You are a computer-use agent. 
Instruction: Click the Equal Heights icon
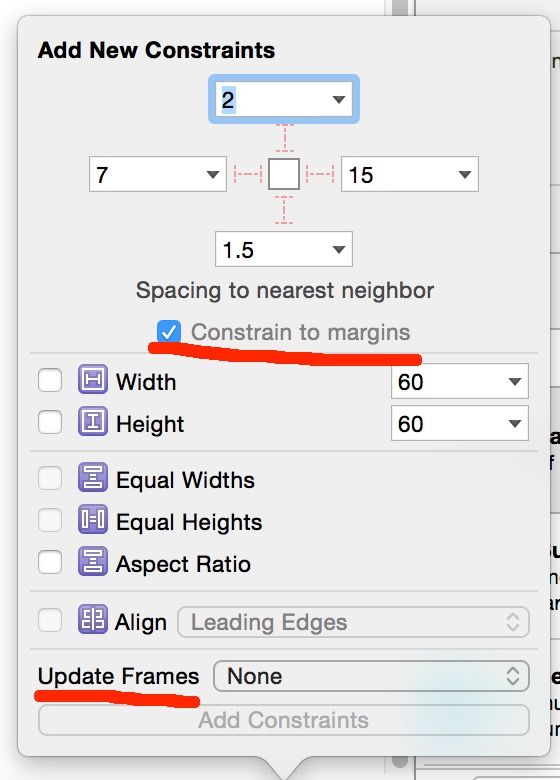[x=93, y=519]
